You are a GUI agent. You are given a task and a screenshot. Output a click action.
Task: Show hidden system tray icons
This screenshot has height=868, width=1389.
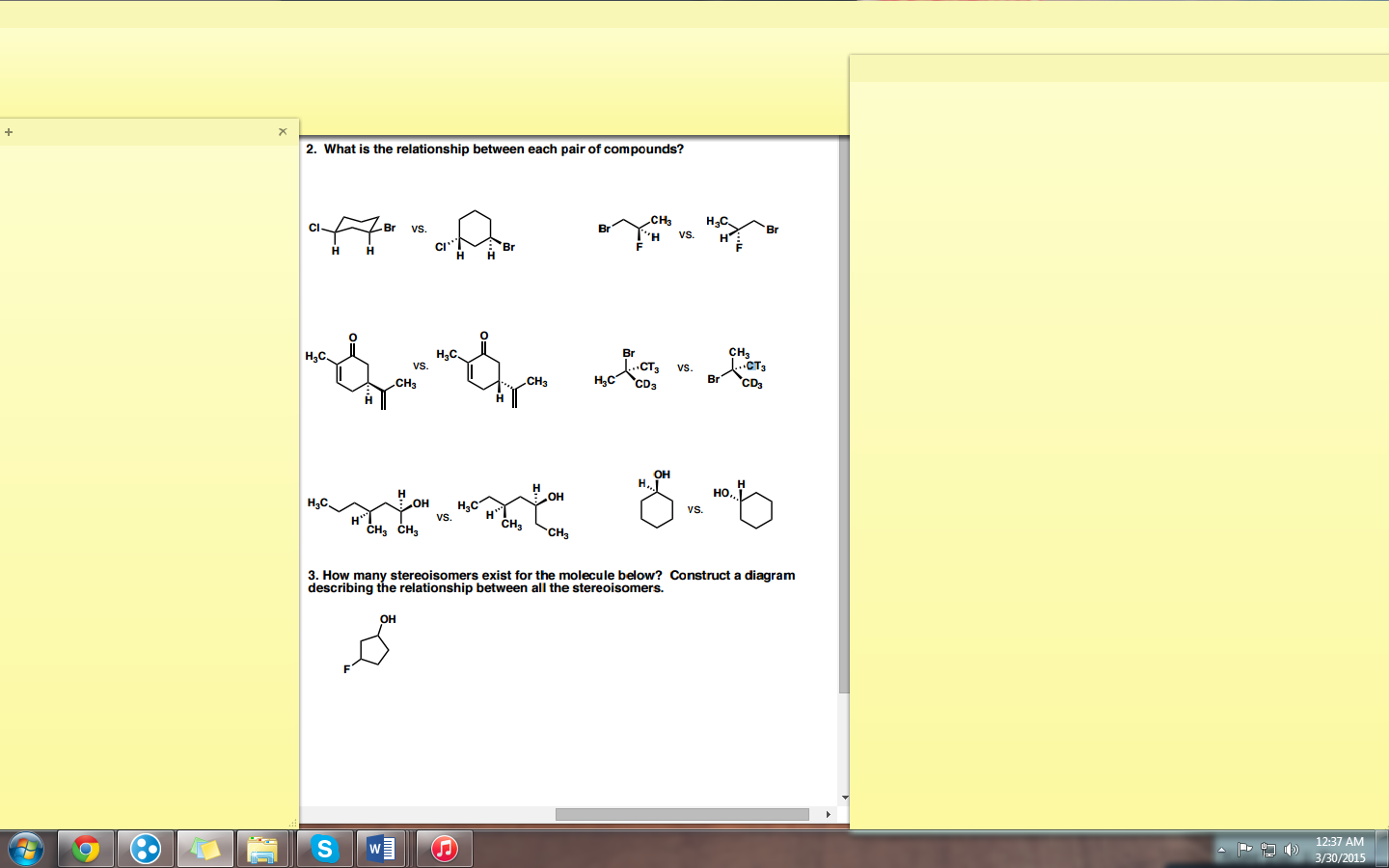[x=1221, y=850]
